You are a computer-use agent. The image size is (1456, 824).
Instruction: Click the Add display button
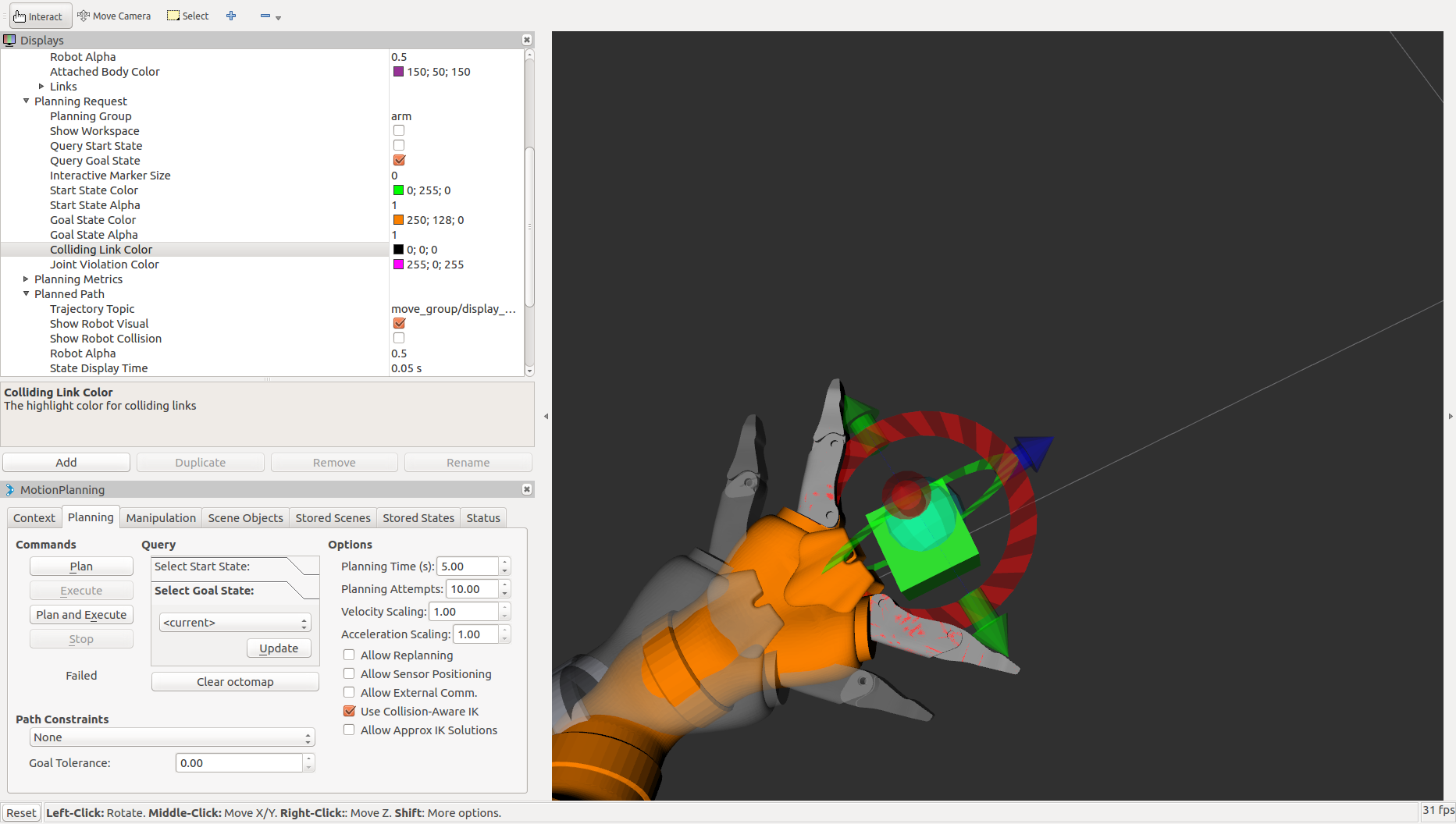click(x=66, y=462)
